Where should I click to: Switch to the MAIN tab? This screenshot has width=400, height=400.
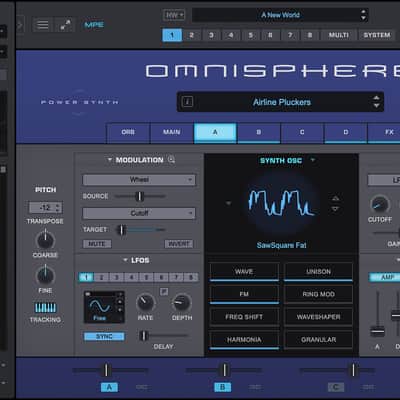tap(172, 132)
